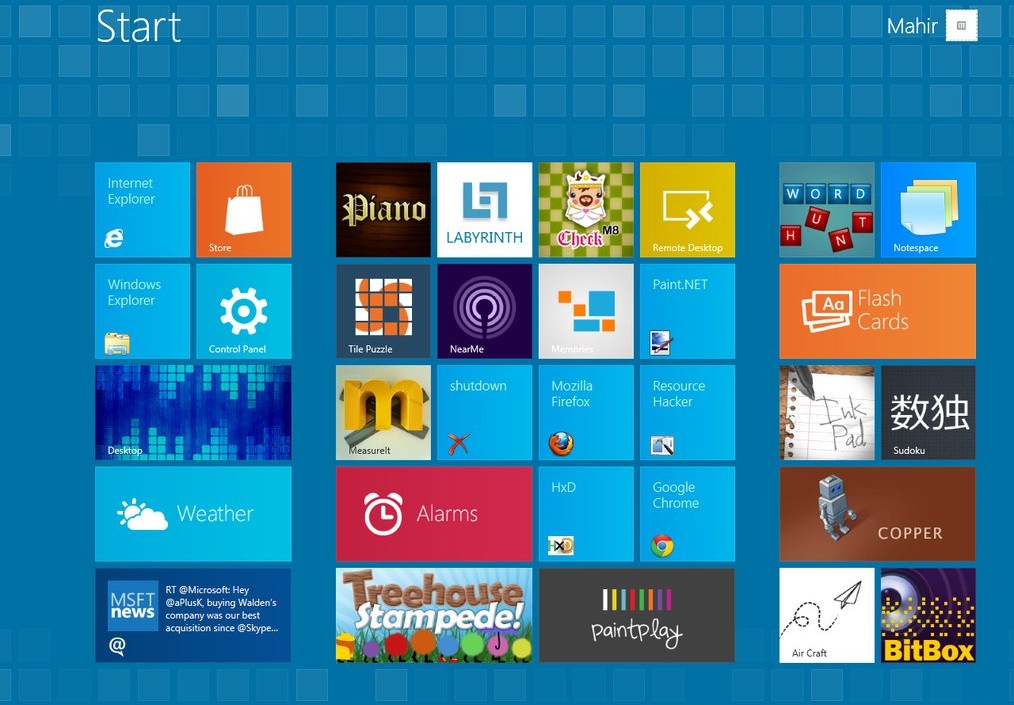Launch the Tile Puzzle game
Viewport: 1014px width, 705px height.
[383, 311]
